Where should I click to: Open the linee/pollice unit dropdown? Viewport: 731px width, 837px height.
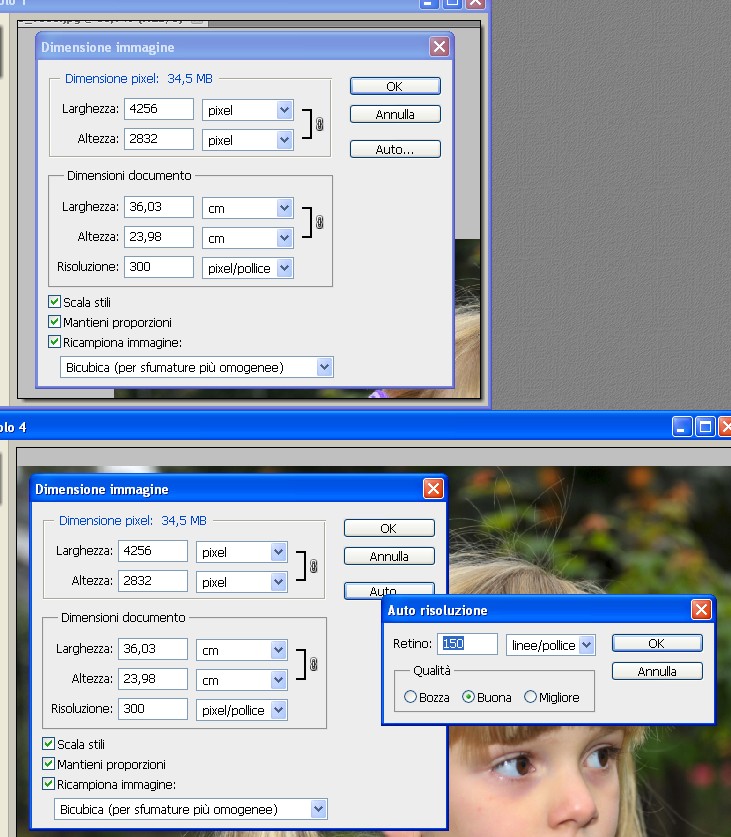coord(586,645)
